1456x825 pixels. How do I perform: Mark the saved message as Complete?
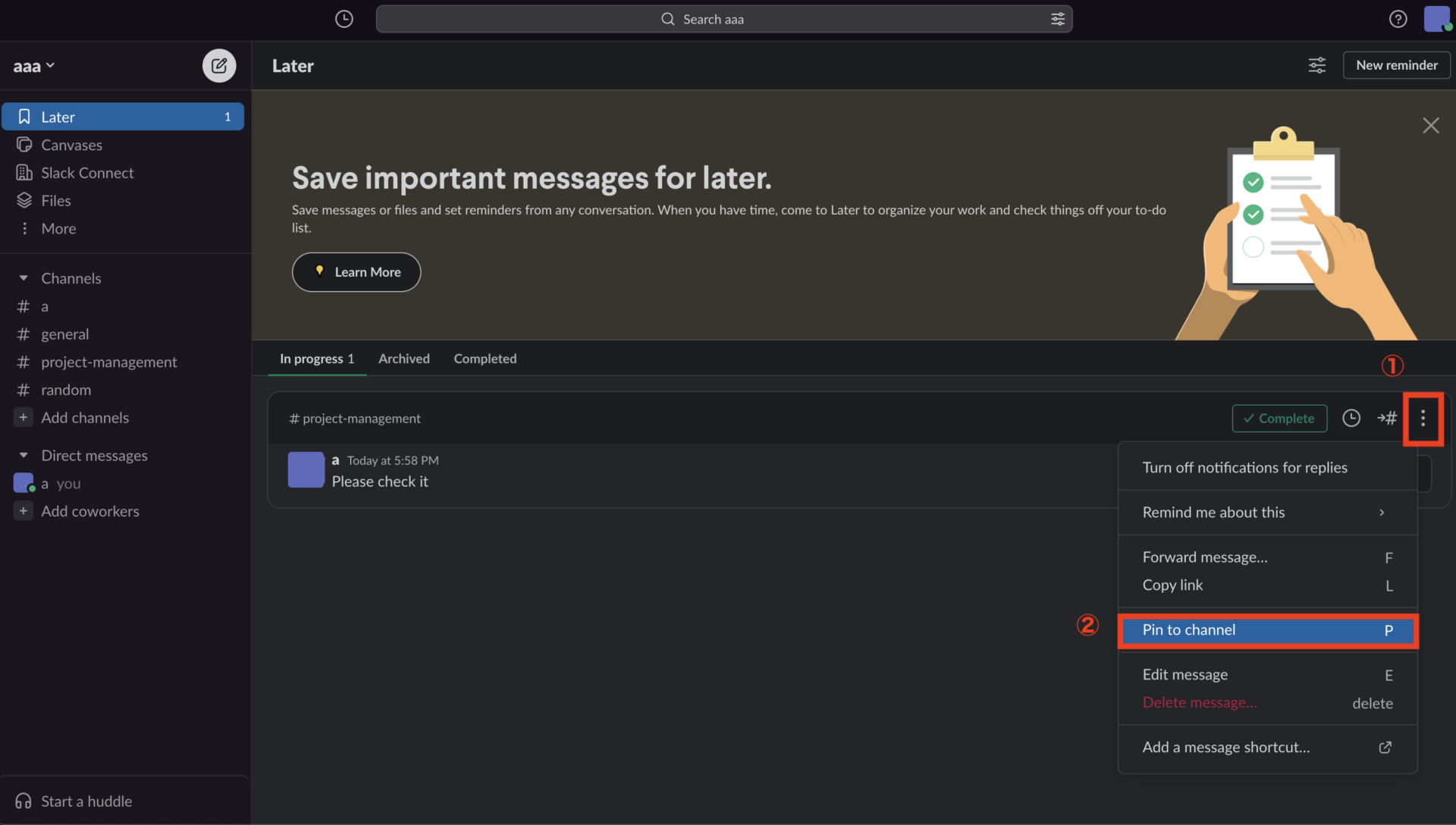coord(1279,418)
